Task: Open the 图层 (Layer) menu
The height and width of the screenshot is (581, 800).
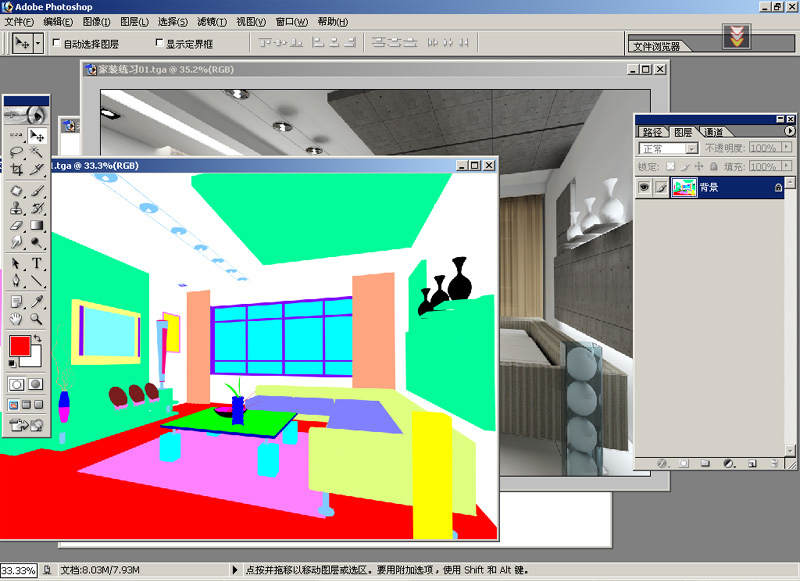Action: [134, 21]
